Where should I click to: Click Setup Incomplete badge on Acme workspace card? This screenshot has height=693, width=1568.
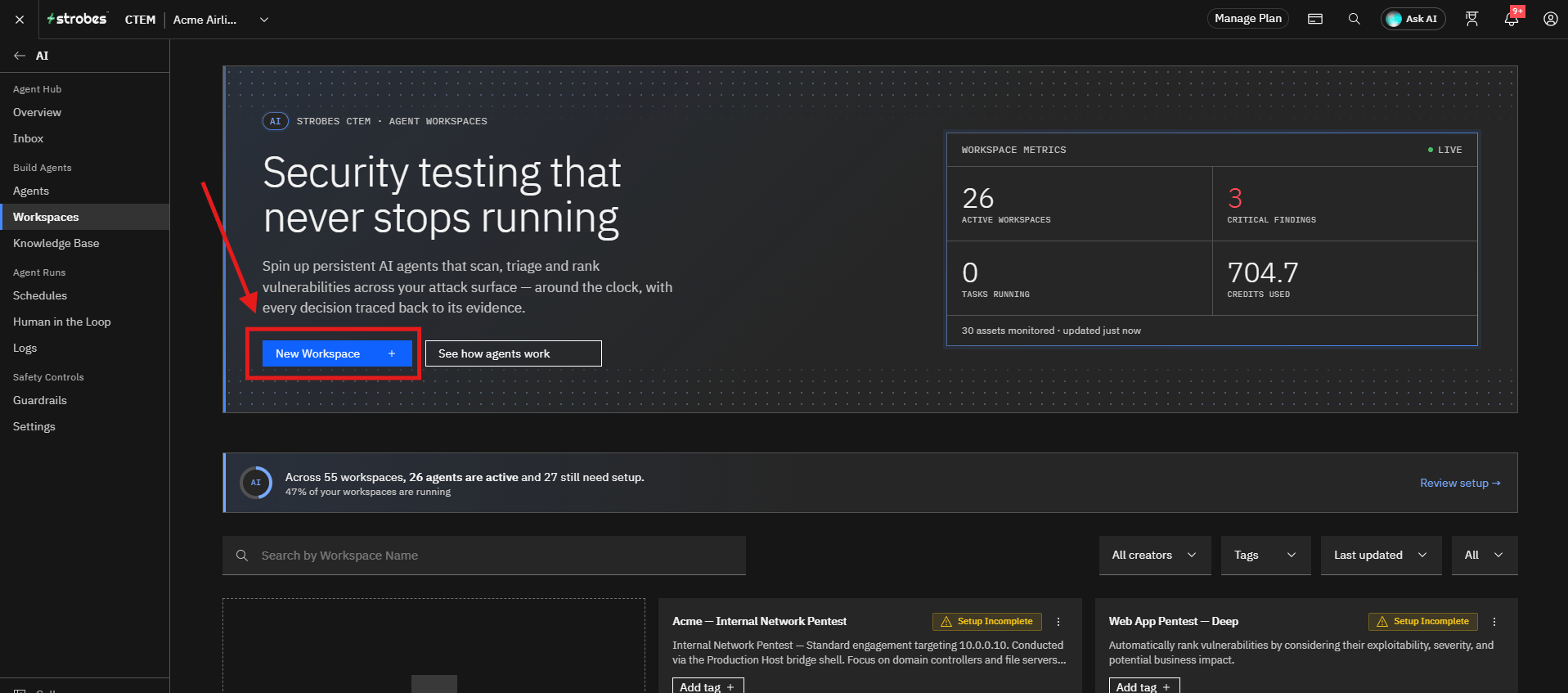pos(987,622)
